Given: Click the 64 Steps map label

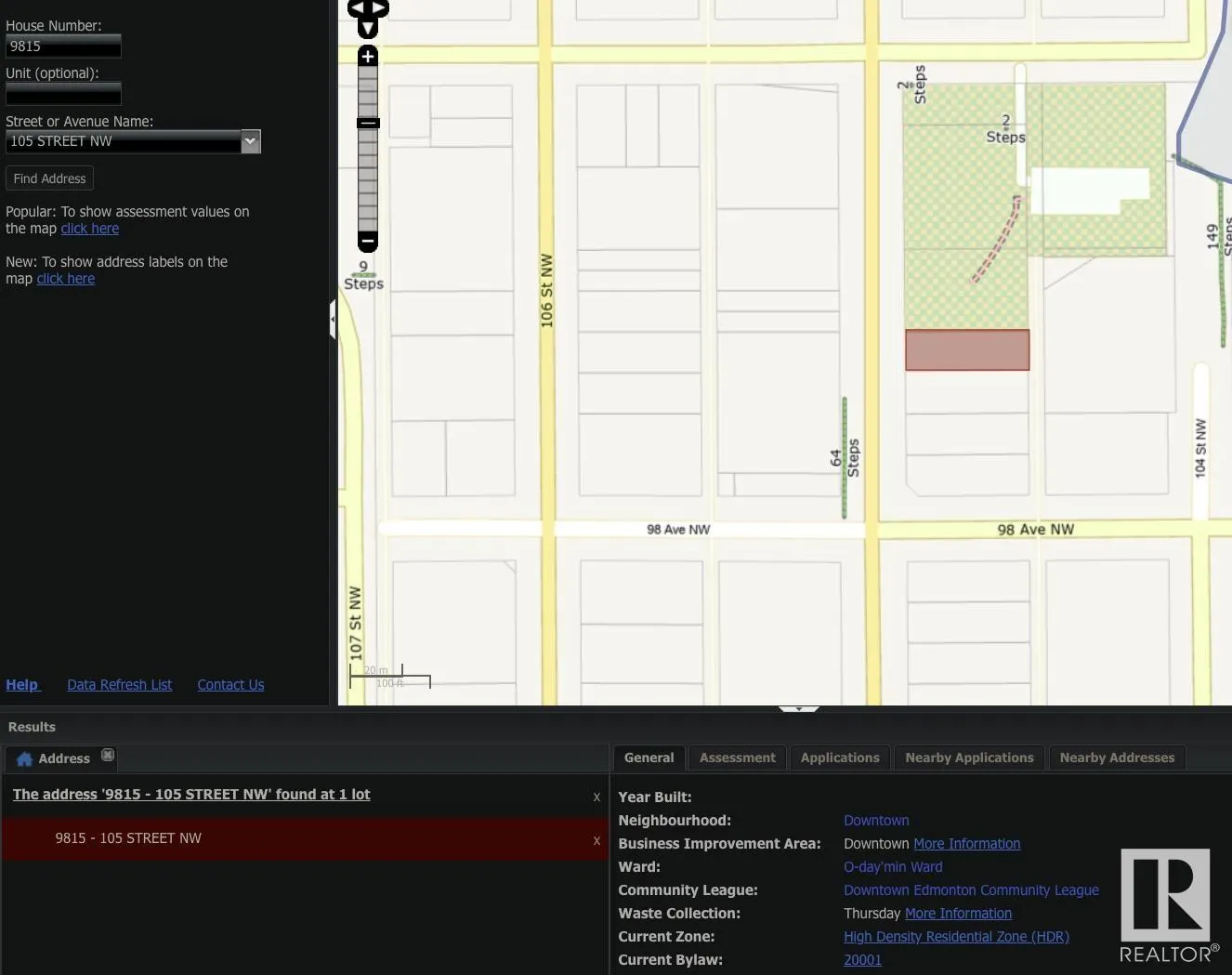Looking at the screenshot, I should click(845, 458).
